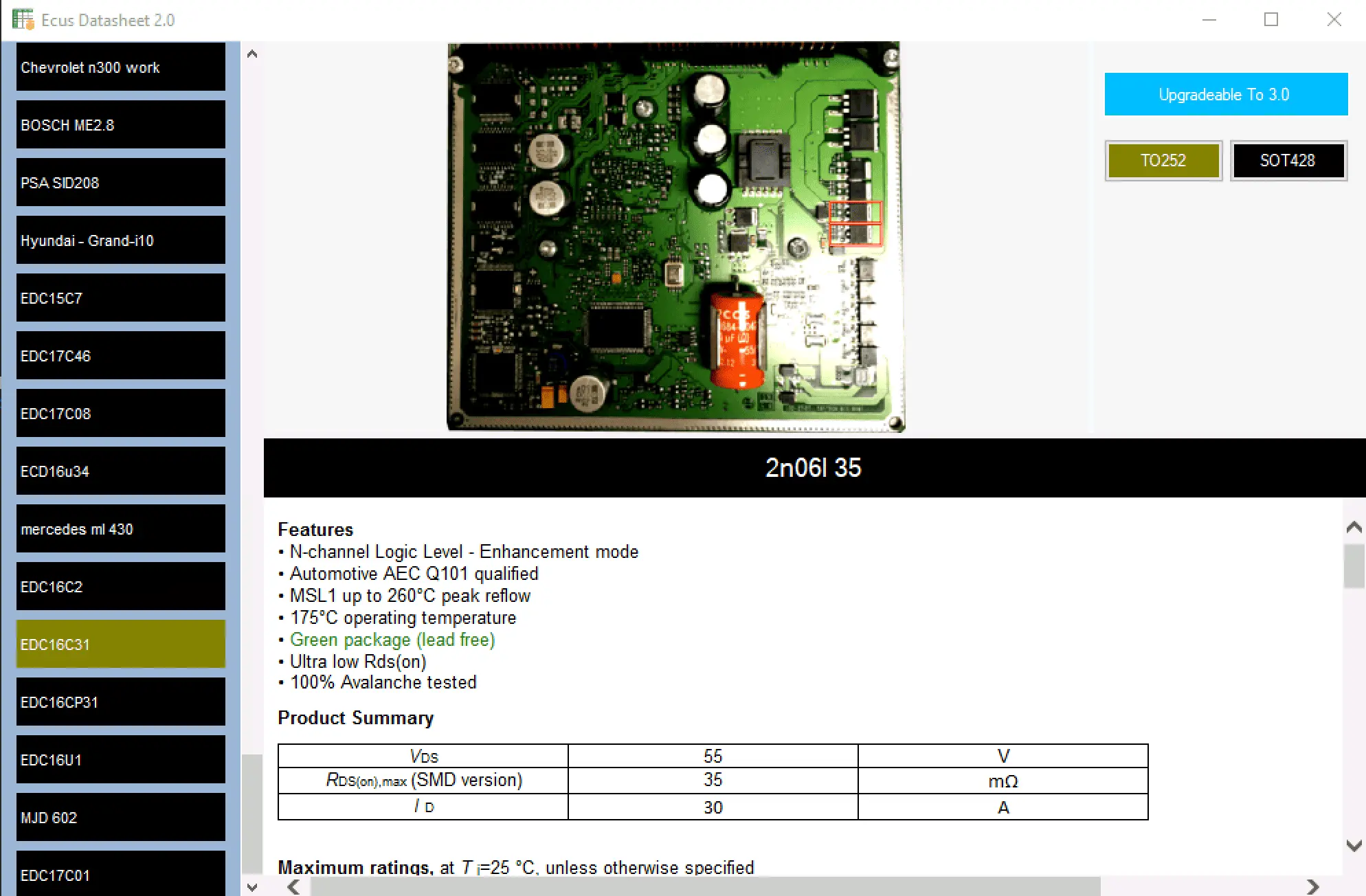The image size is (1366, 896).
Task: Click the Ecus Datasheet app icon
Action: point(23,19)
